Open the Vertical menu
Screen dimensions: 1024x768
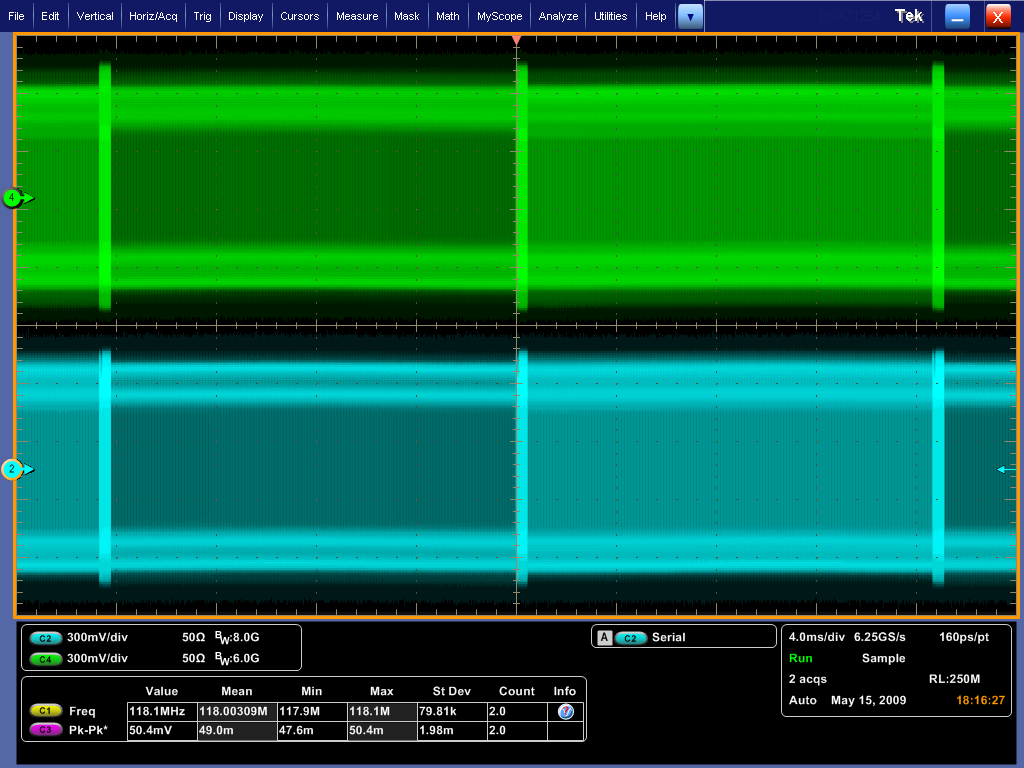95,16
